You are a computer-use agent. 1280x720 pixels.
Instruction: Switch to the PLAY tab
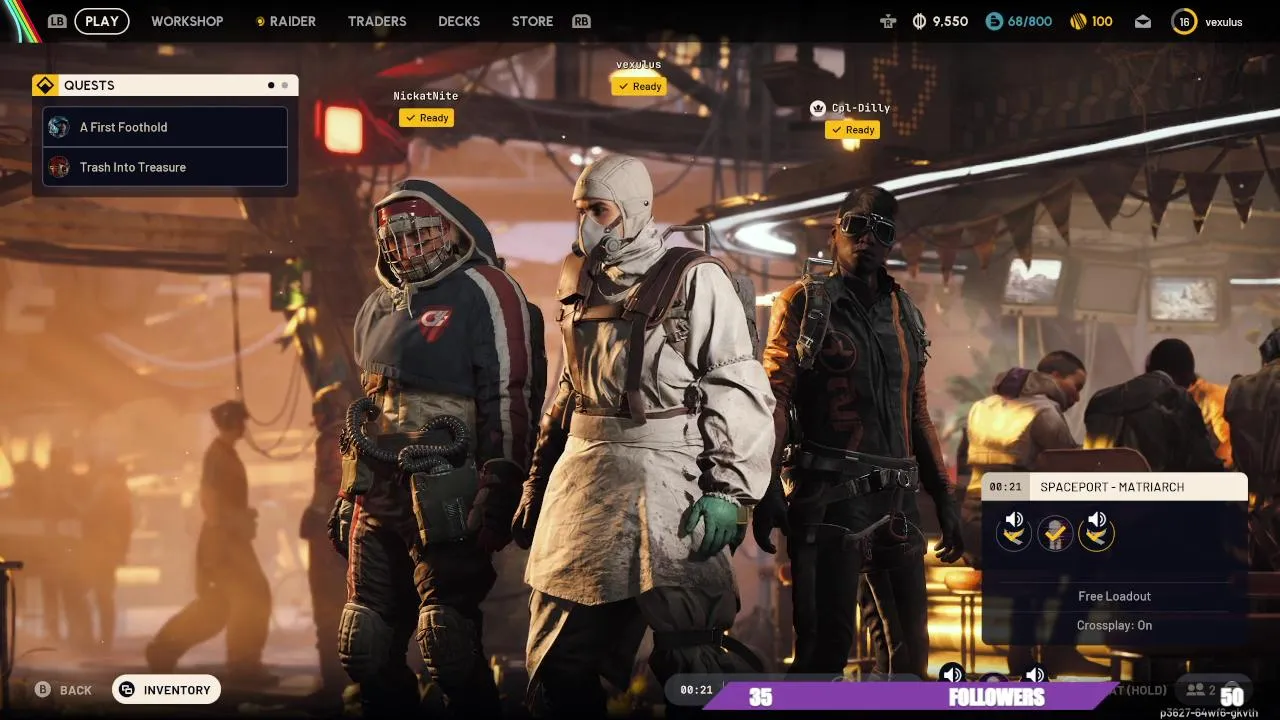[102, 21]
